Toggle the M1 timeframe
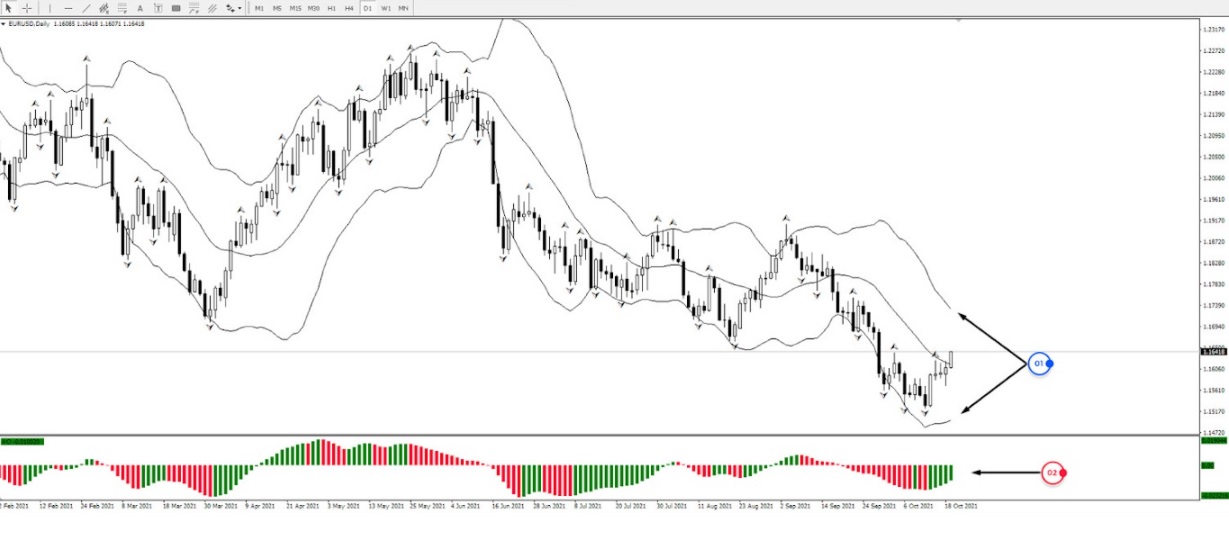 pos(259,8)
